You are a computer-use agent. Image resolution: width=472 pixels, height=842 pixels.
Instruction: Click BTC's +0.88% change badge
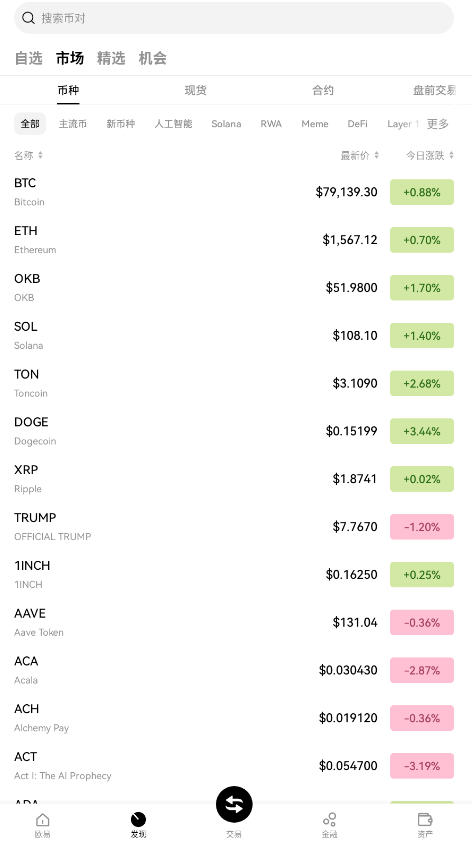[422, 192]
